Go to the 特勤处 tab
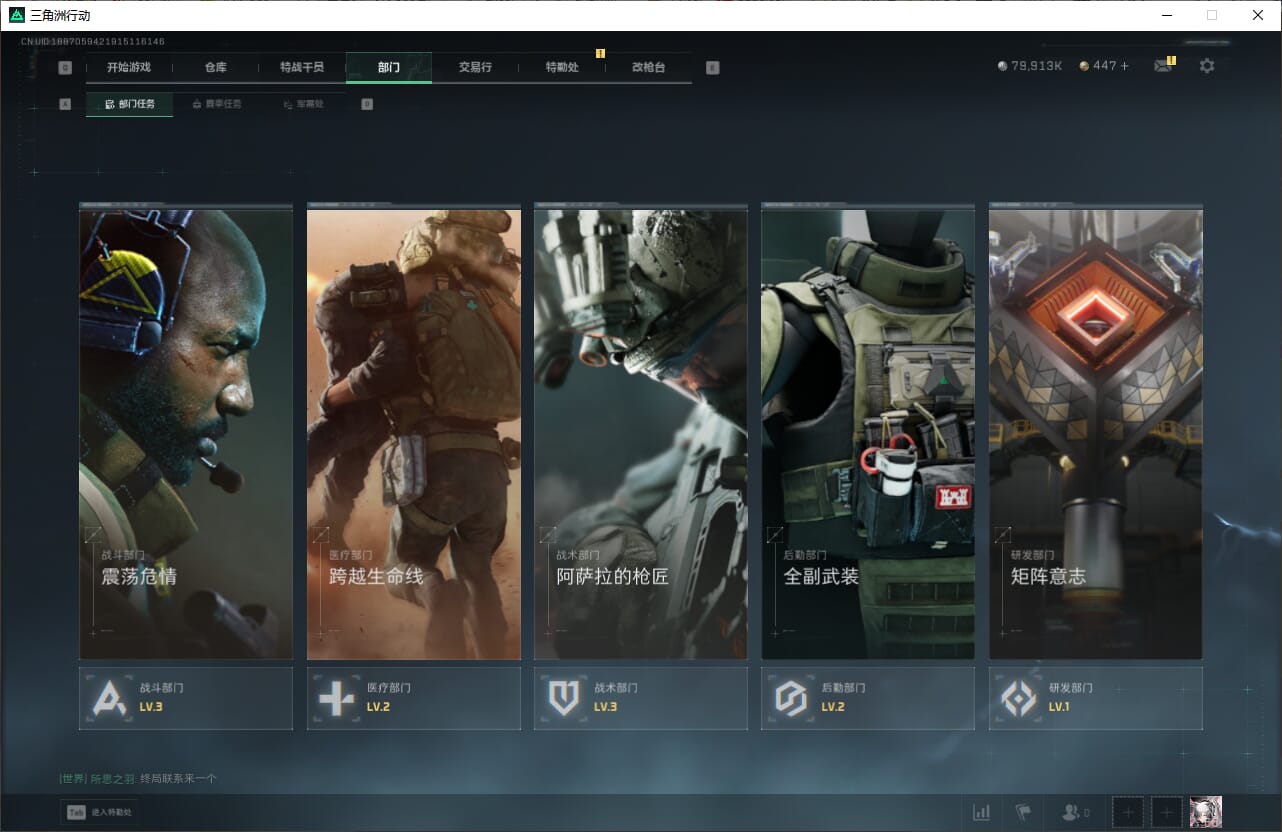Screen dimensions: 1282x832 (562, 68)
